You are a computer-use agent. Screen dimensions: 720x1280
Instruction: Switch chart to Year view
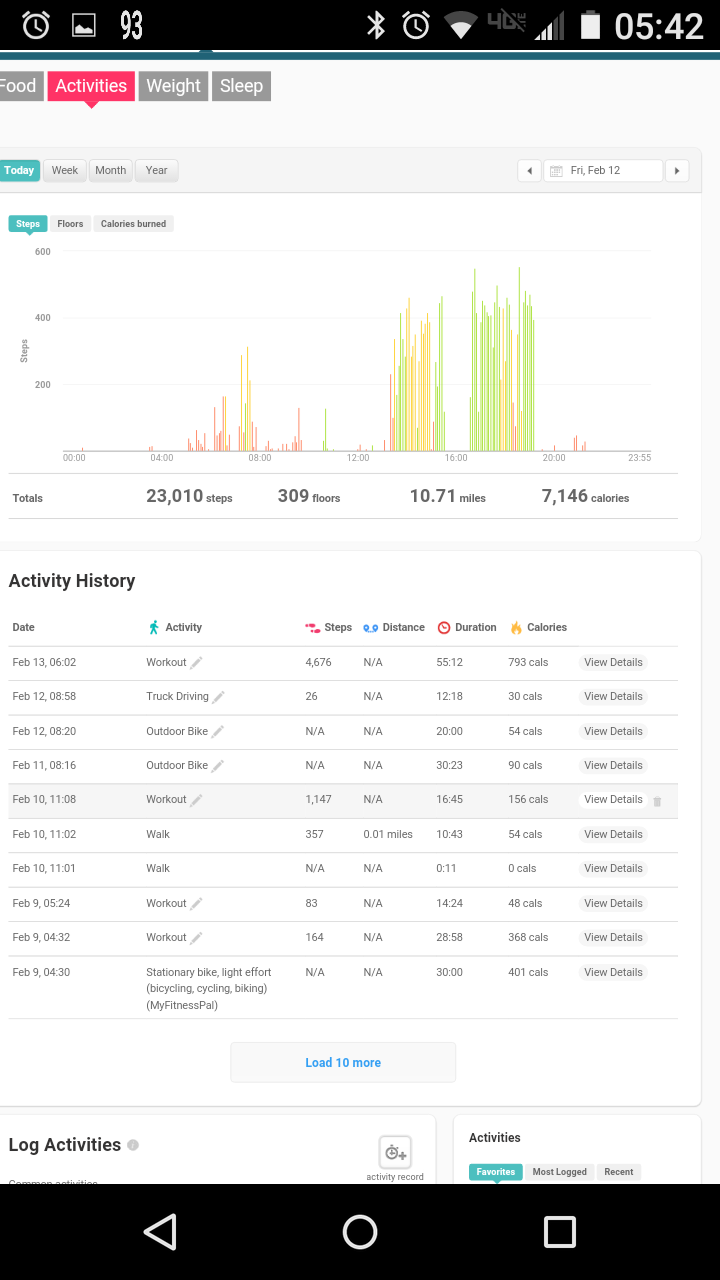157,171
